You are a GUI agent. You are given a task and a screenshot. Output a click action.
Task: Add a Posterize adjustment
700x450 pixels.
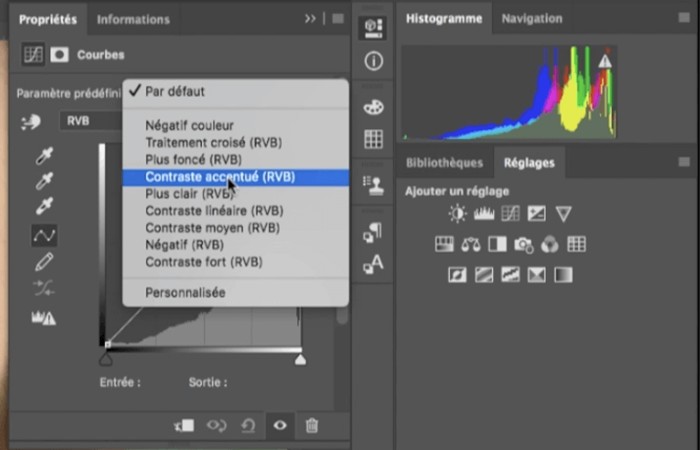pyautogui.click(x=484, y=275)
